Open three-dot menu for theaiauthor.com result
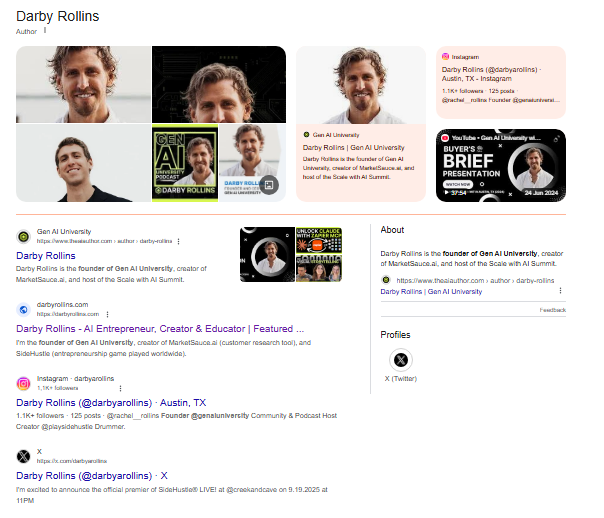This screenshot has width=604, height=518. (x=178, y=241)
